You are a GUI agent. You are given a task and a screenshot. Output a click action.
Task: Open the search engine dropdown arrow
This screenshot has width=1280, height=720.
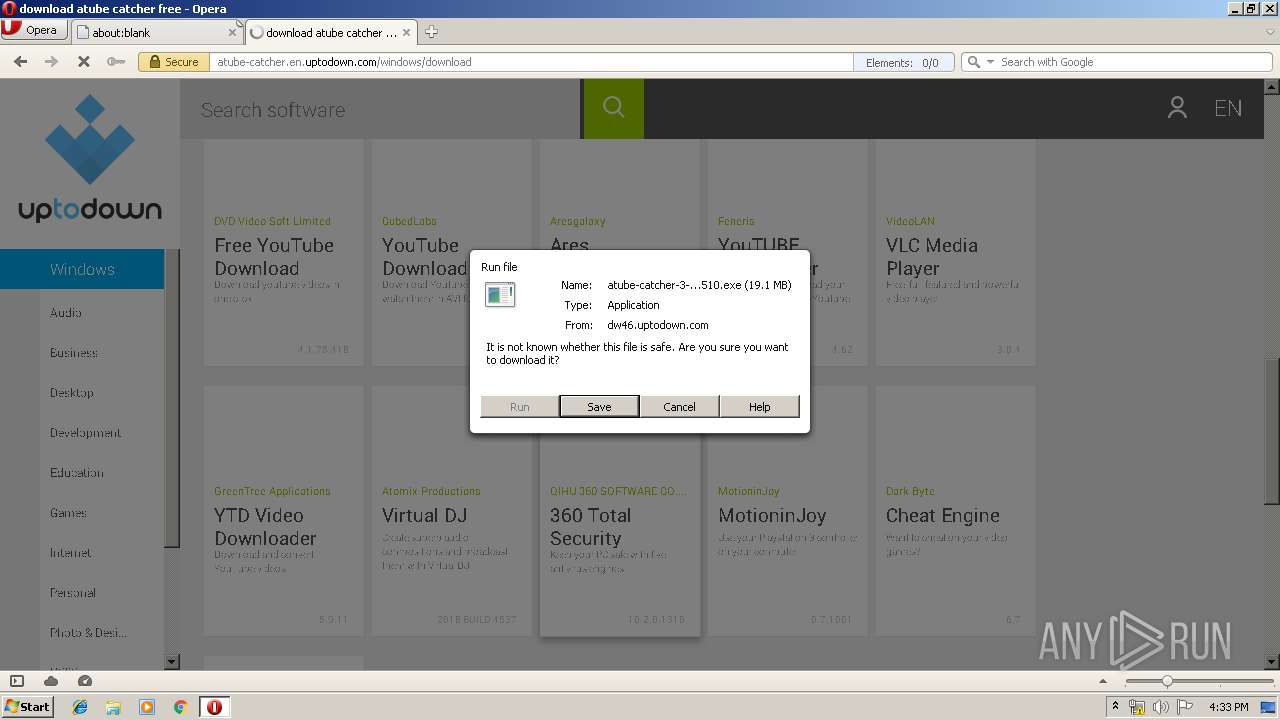990,62
